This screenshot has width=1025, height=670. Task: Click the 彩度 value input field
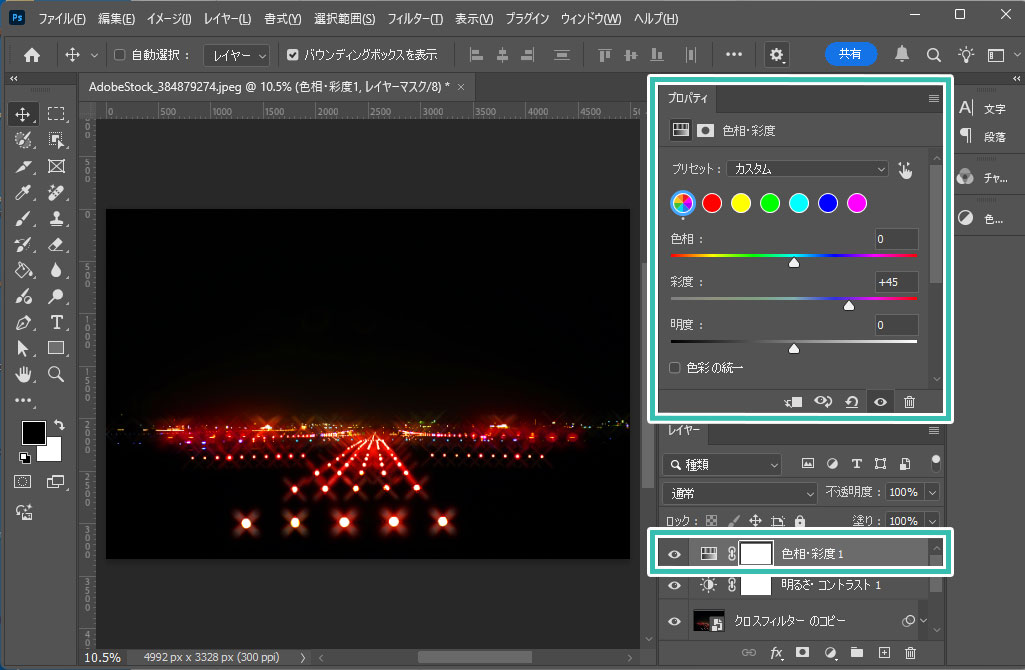896,282
